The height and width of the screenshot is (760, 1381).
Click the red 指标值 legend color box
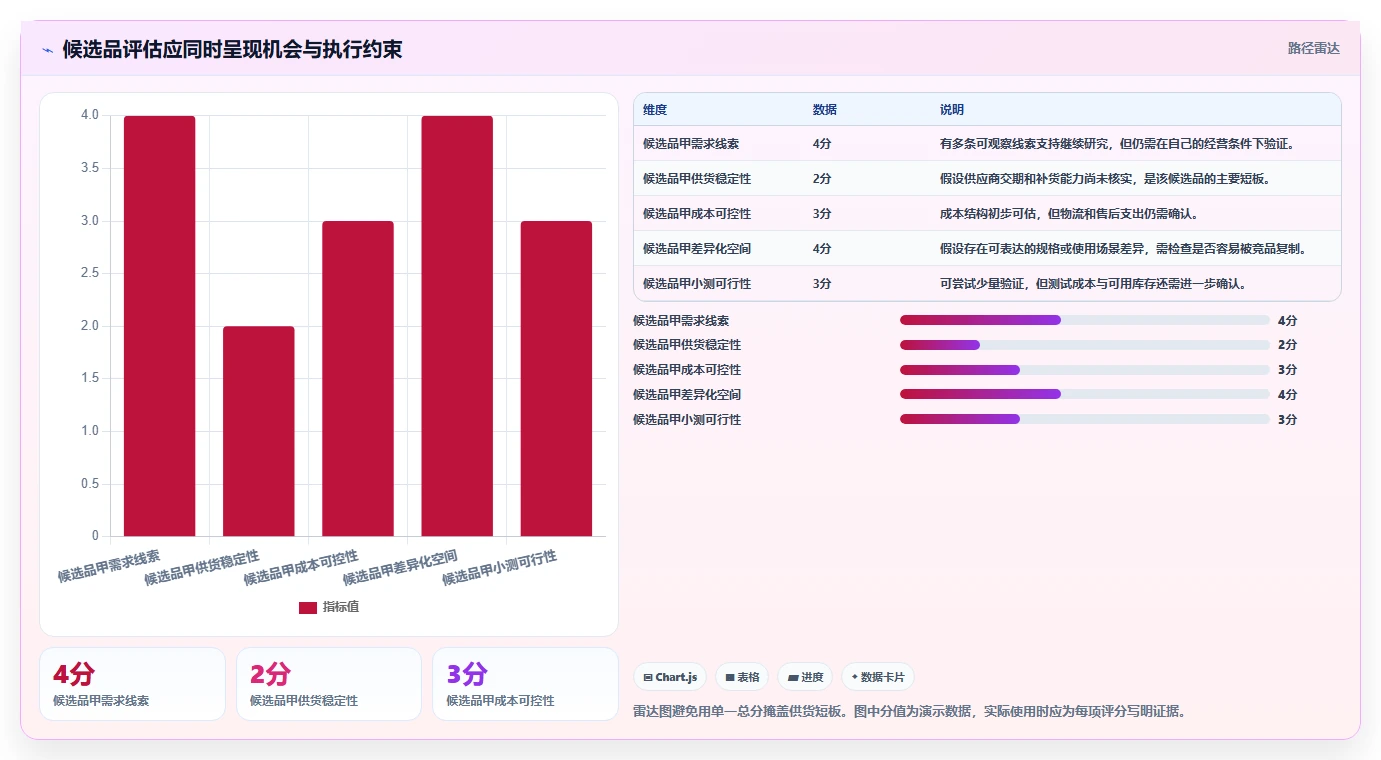(308, 608)
